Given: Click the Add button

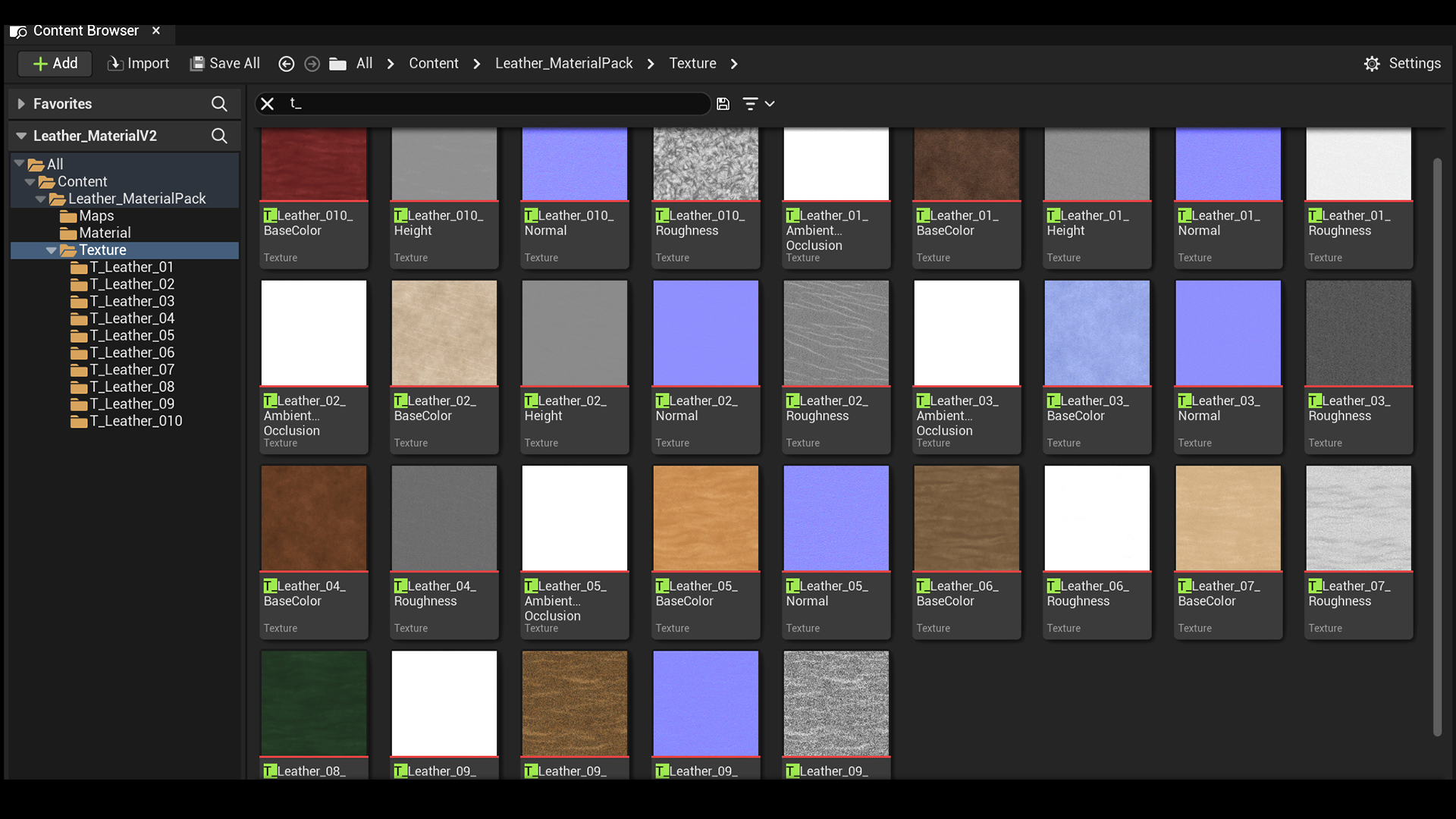Looking at the screenshot, I should click(x=55, y=64).
